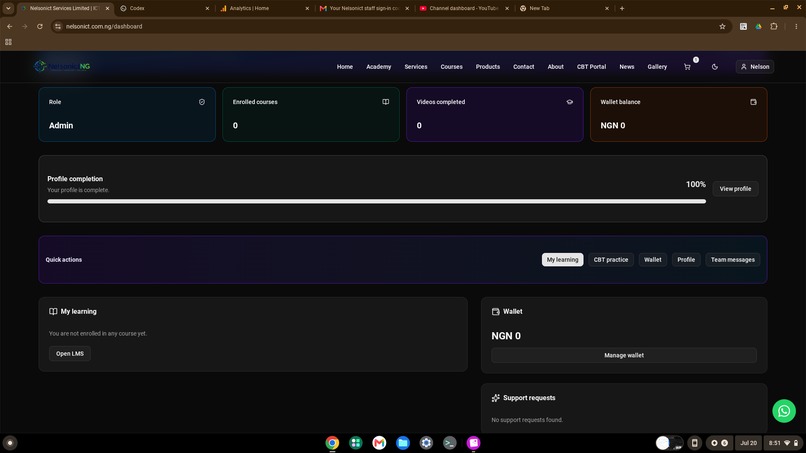Image resolution: width=806 pixels, height=453 pixels.
Task: Click the Support requests sparkle icon
Action: (x=496, y=398)
